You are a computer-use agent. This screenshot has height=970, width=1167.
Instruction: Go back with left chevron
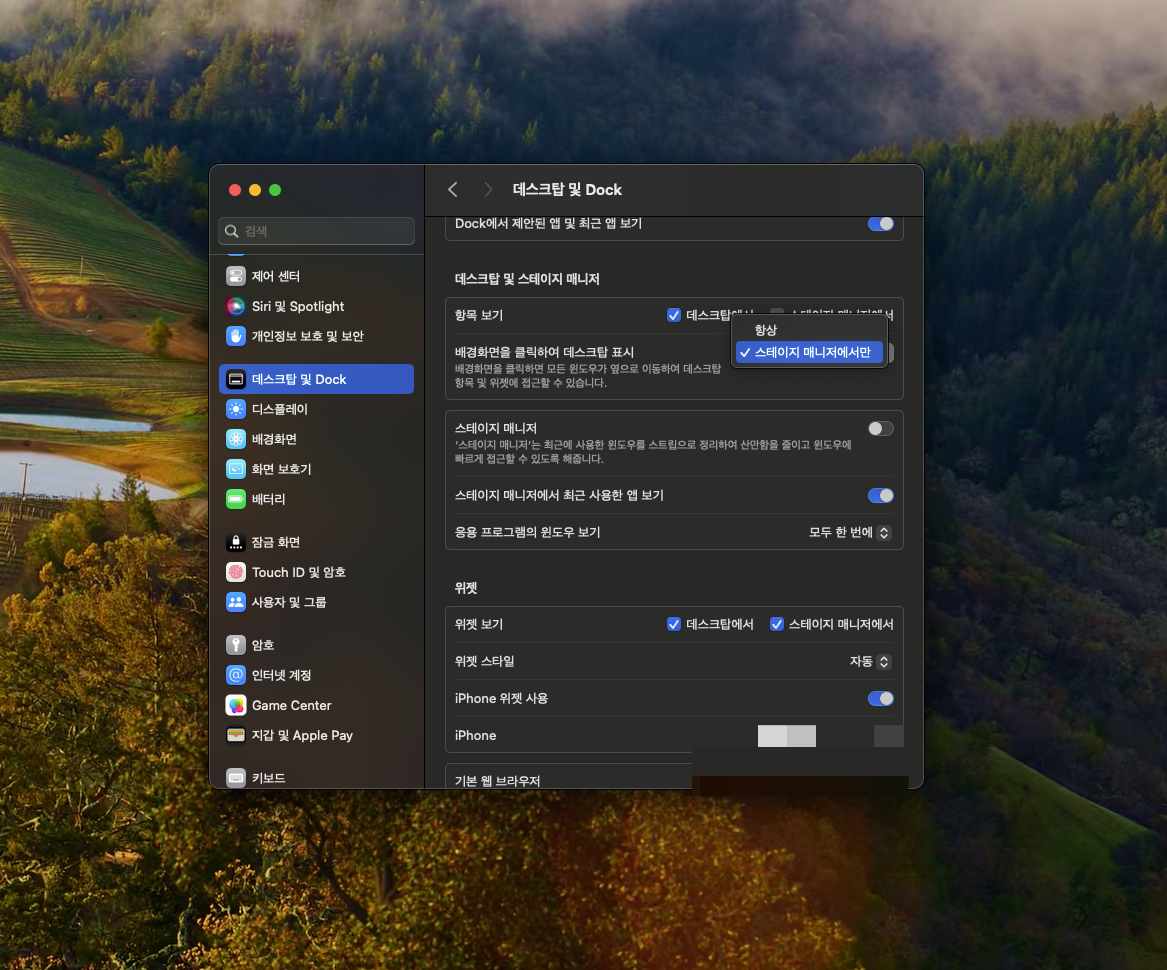coord(453,190)
